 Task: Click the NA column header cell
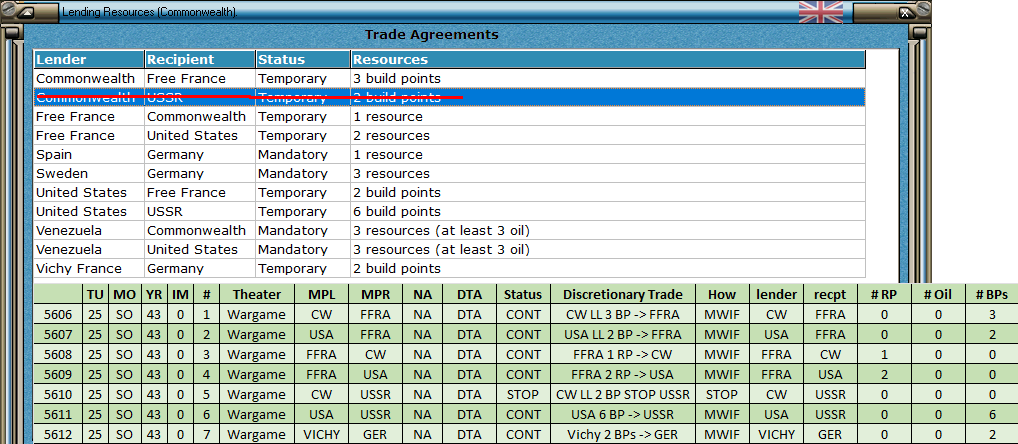(x=422, y=294)
